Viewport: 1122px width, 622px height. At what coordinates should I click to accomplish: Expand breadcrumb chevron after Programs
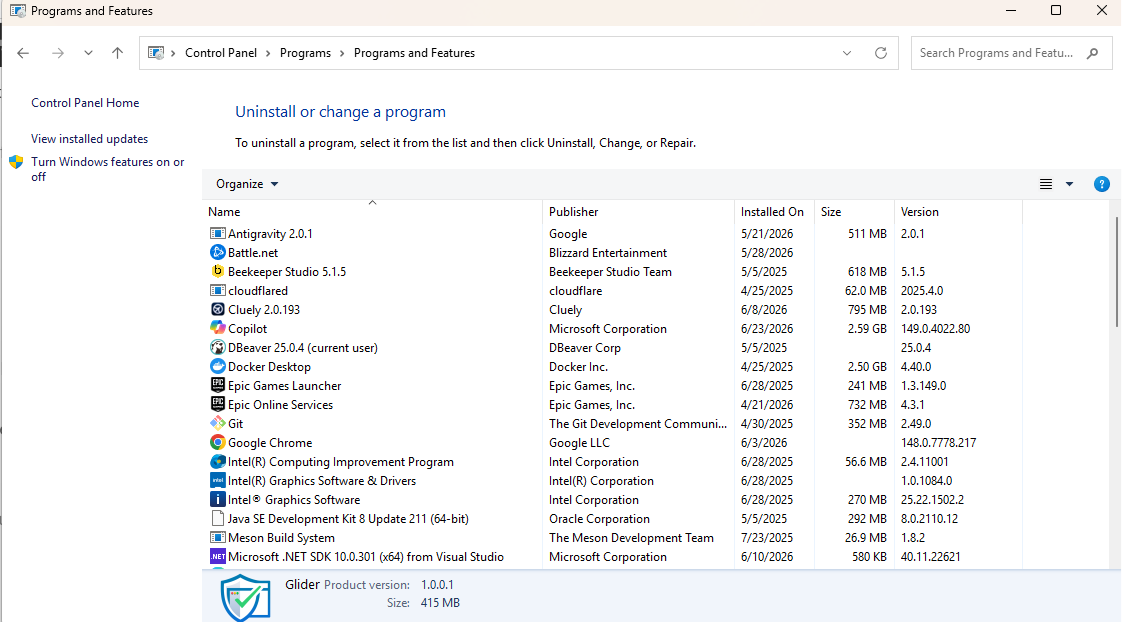(x=342, y=53)
